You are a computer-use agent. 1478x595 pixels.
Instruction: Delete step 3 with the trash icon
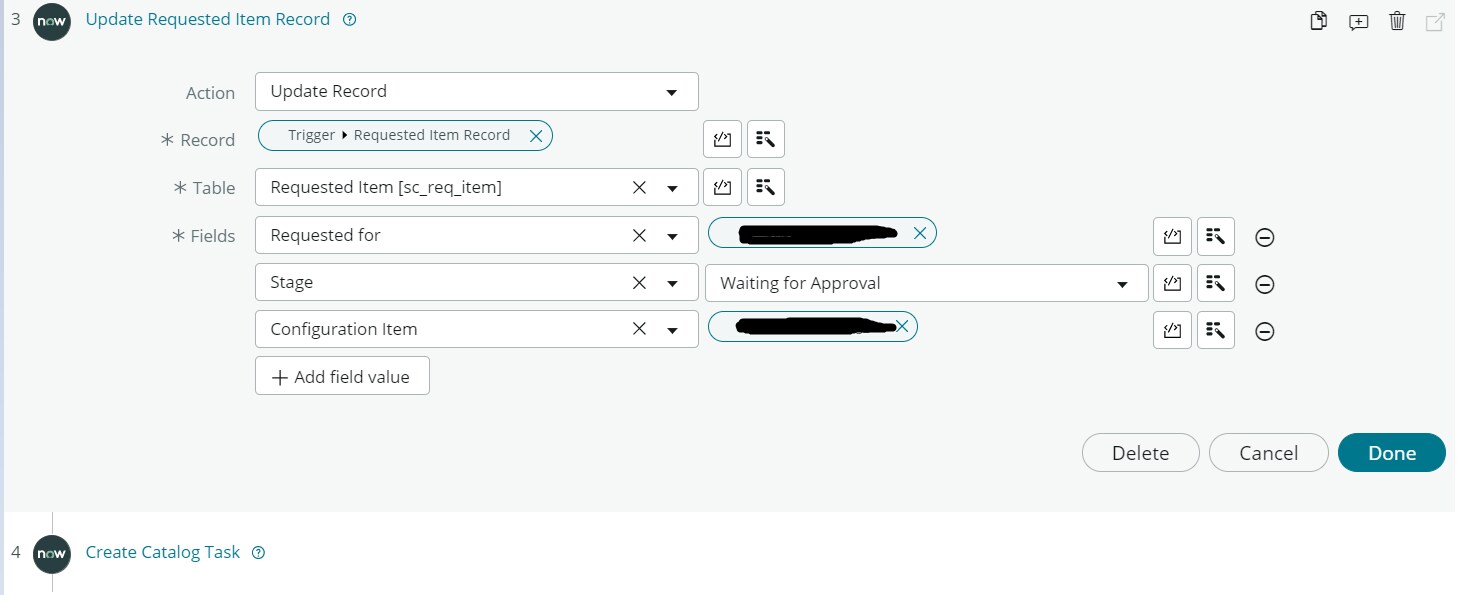(x=1397, y=20)
